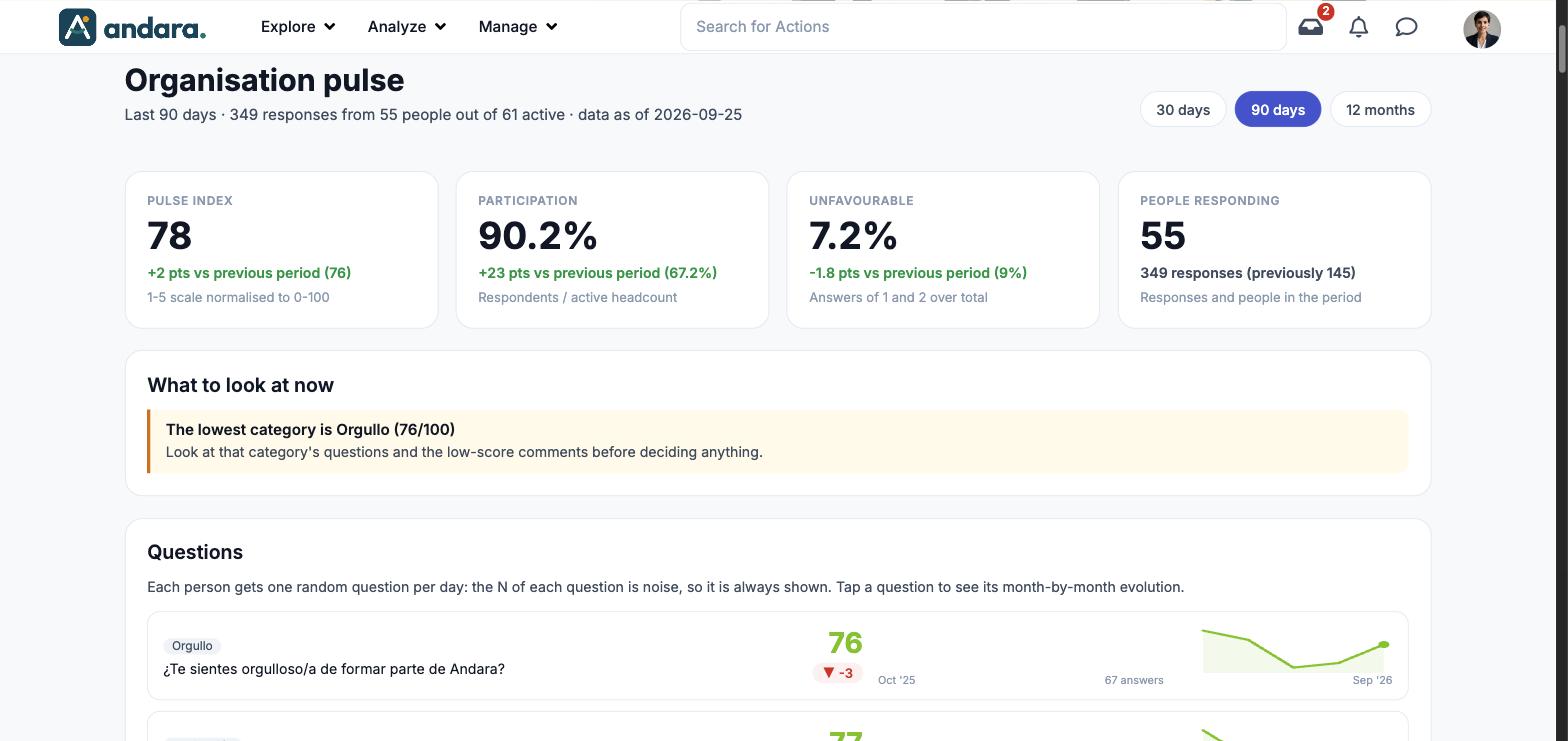Click the Participation 90.2% card
1568x741 pixels.
pos(612,249)
